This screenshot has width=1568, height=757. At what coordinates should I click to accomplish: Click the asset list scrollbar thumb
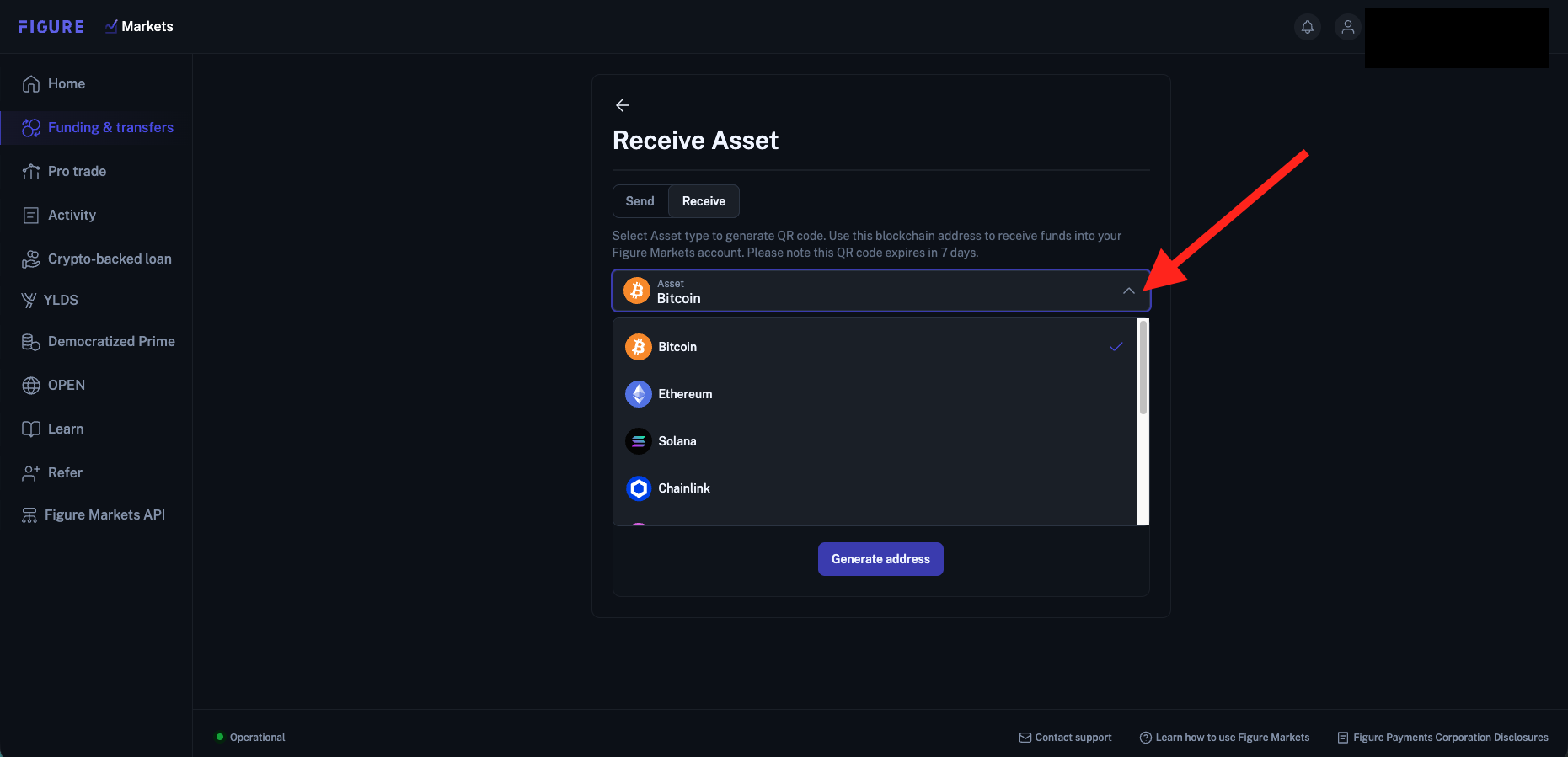pyautogui.click(x=1143, y=368)
